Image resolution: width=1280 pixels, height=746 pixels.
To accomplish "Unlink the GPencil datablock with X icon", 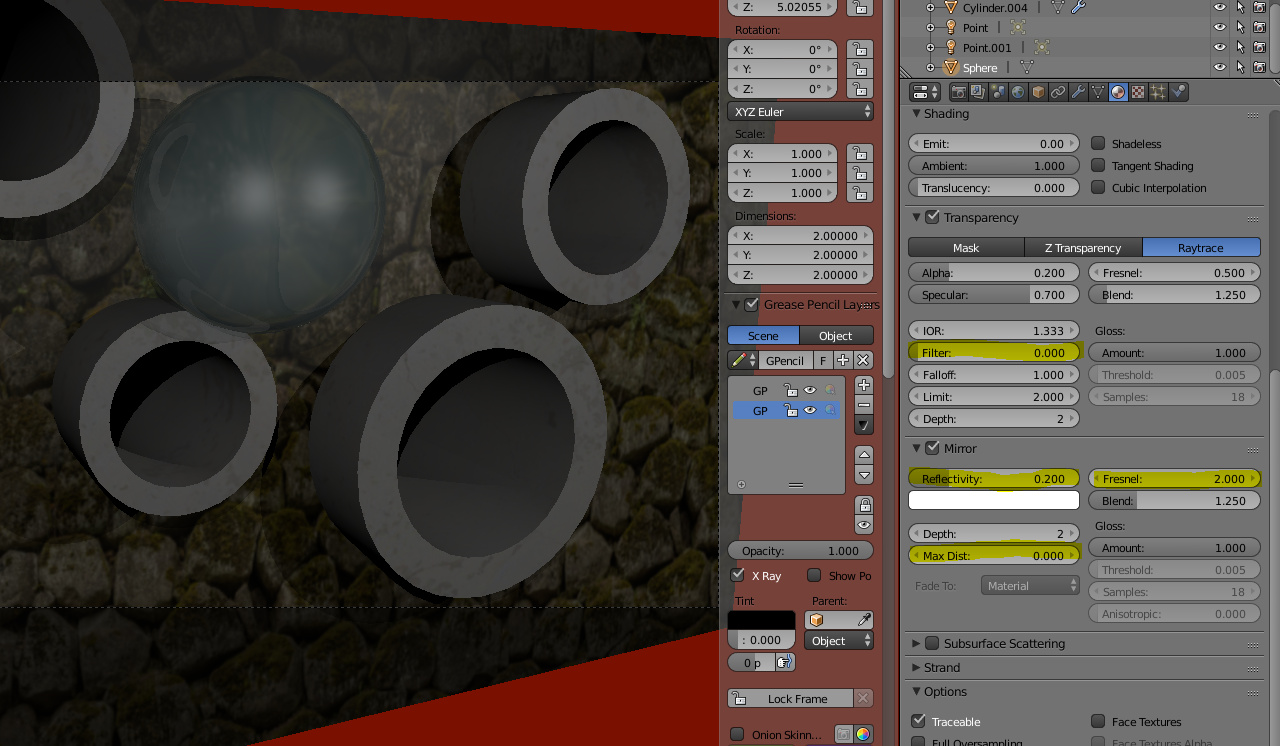I will [864, 360].
